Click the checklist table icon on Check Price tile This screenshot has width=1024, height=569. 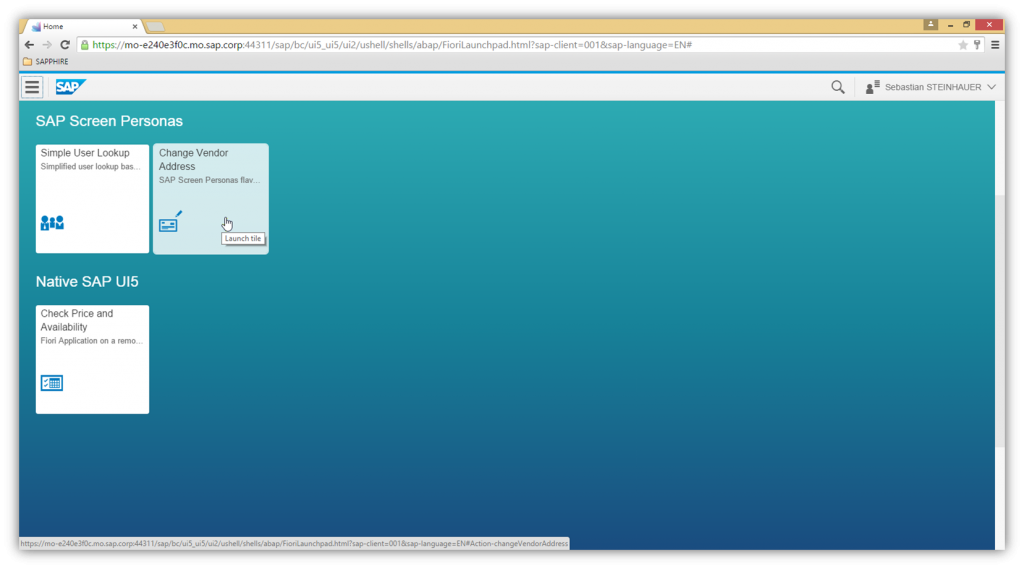click(x=52, y=383)
